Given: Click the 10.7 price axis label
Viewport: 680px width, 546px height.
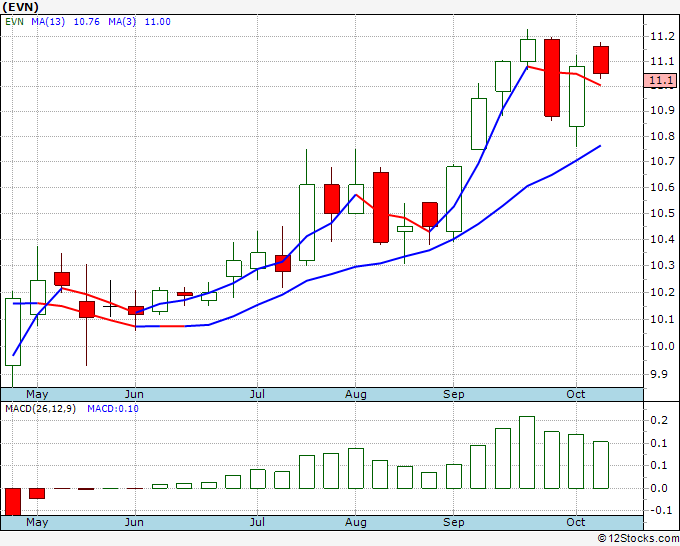Looking at the screenshot, I should click(662, 162).
